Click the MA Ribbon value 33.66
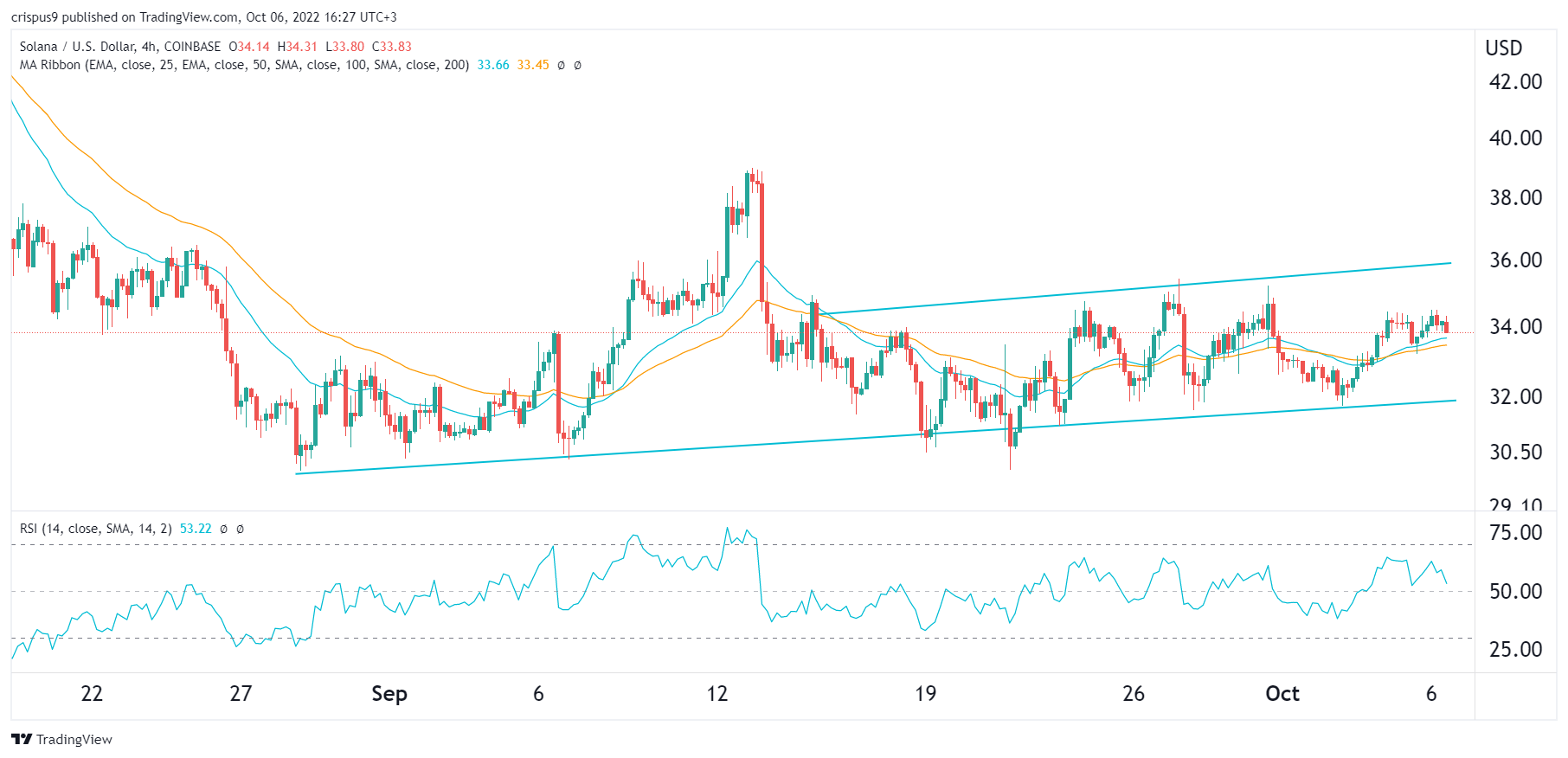Screen dimensions: 1568x758 (493, 65)
